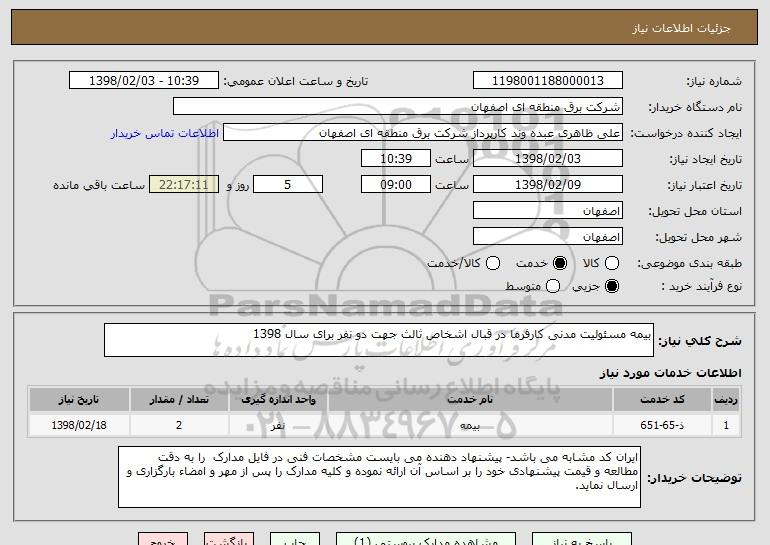Screen dimensions: 770x545
Task: Click service name cell بیمه
Action: point(470,425)
